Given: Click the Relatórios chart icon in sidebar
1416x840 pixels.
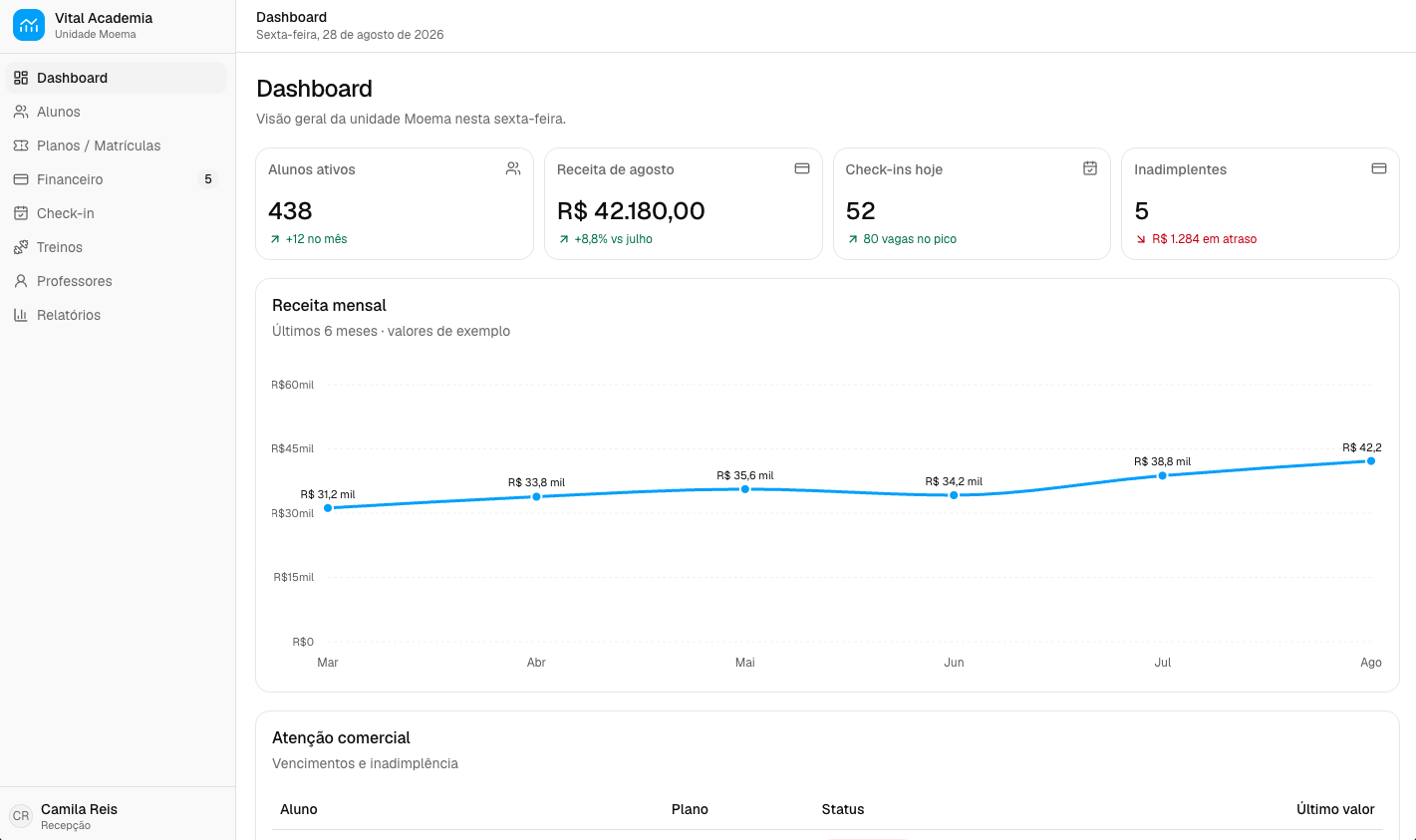Looking at the screenshot, I should coord(21,315).
